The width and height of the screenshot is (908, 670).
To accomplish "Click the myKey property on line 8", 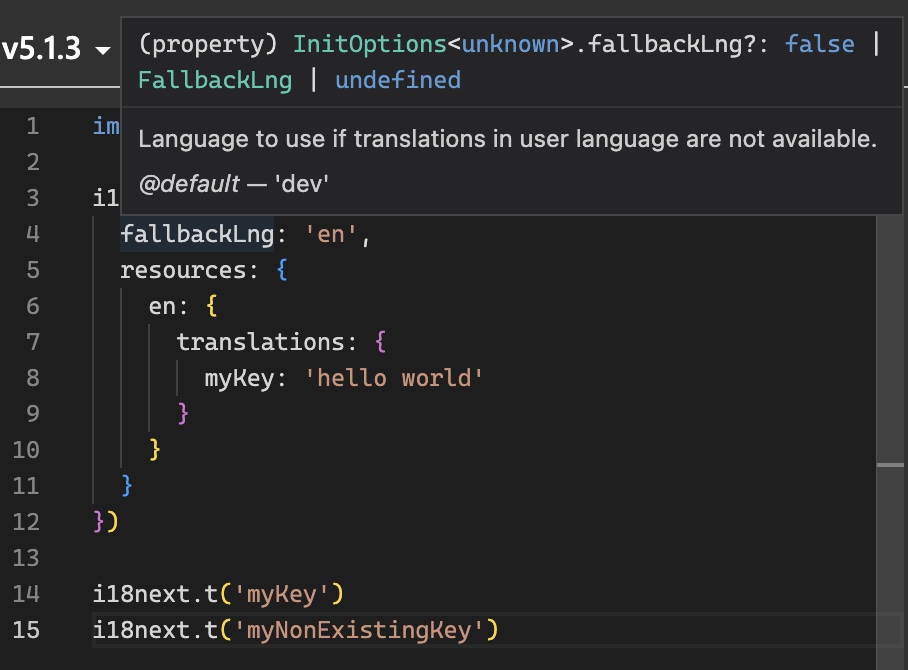I will 232,378.
